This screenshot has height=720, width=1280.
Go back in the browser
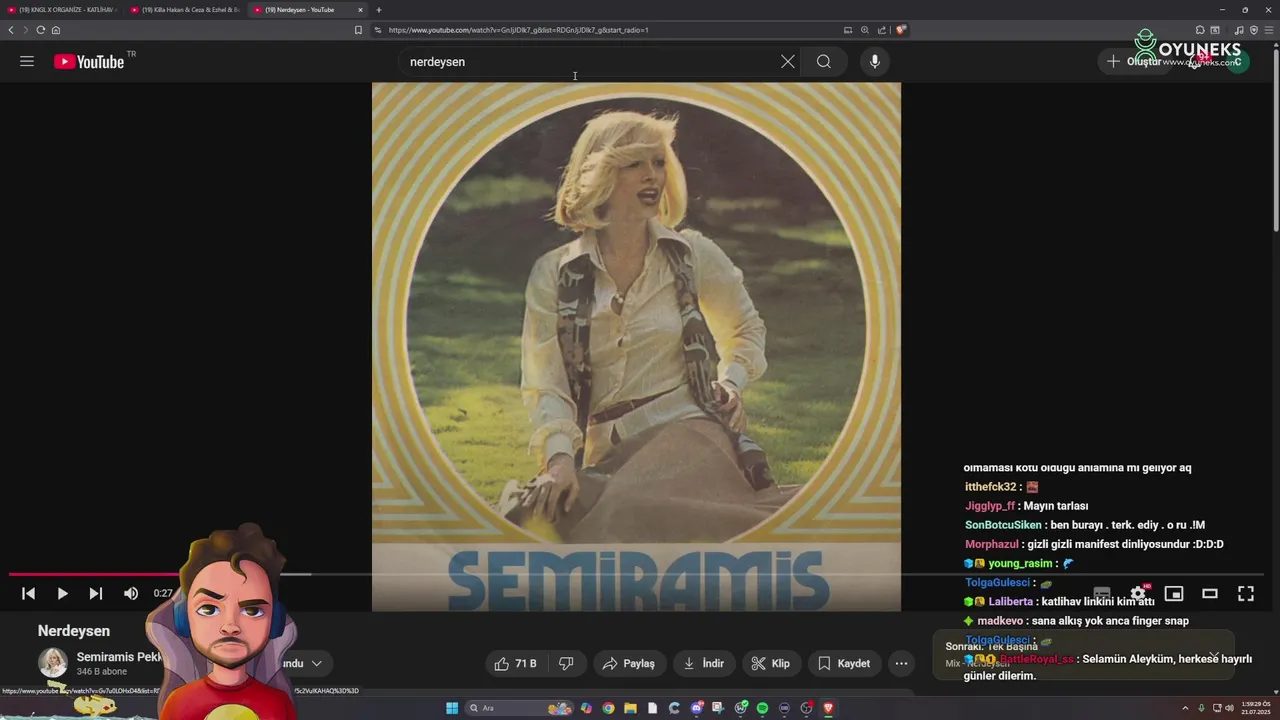(11, 30)
